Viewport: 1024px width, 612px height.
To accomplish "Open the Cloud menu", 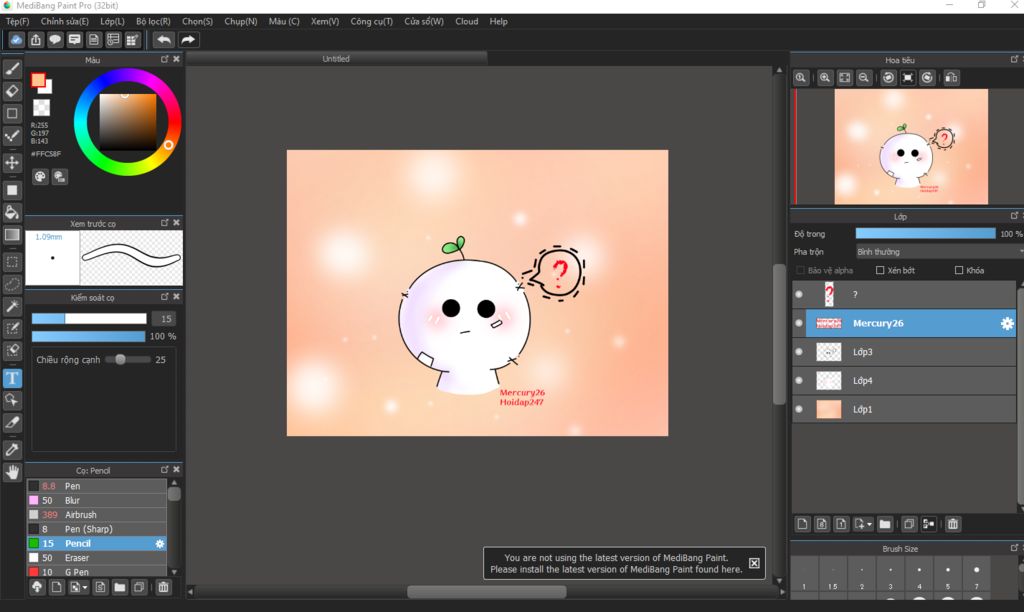I will (467, 22).
